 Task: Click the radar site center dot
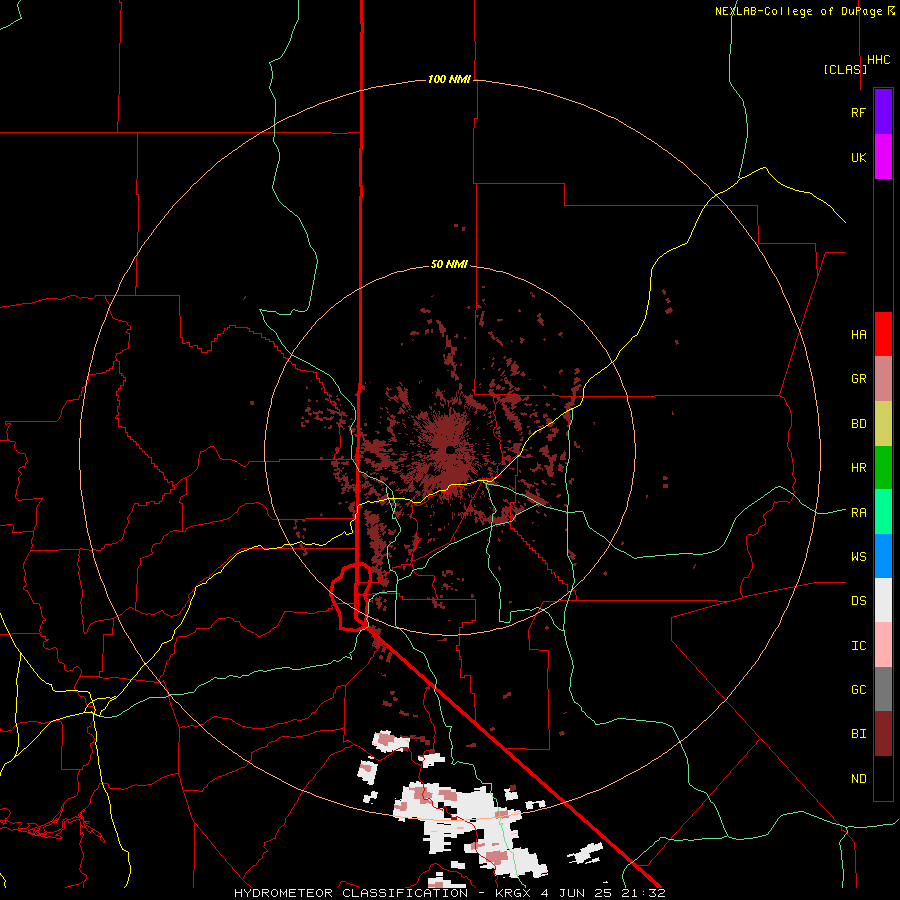click(450, 449)
